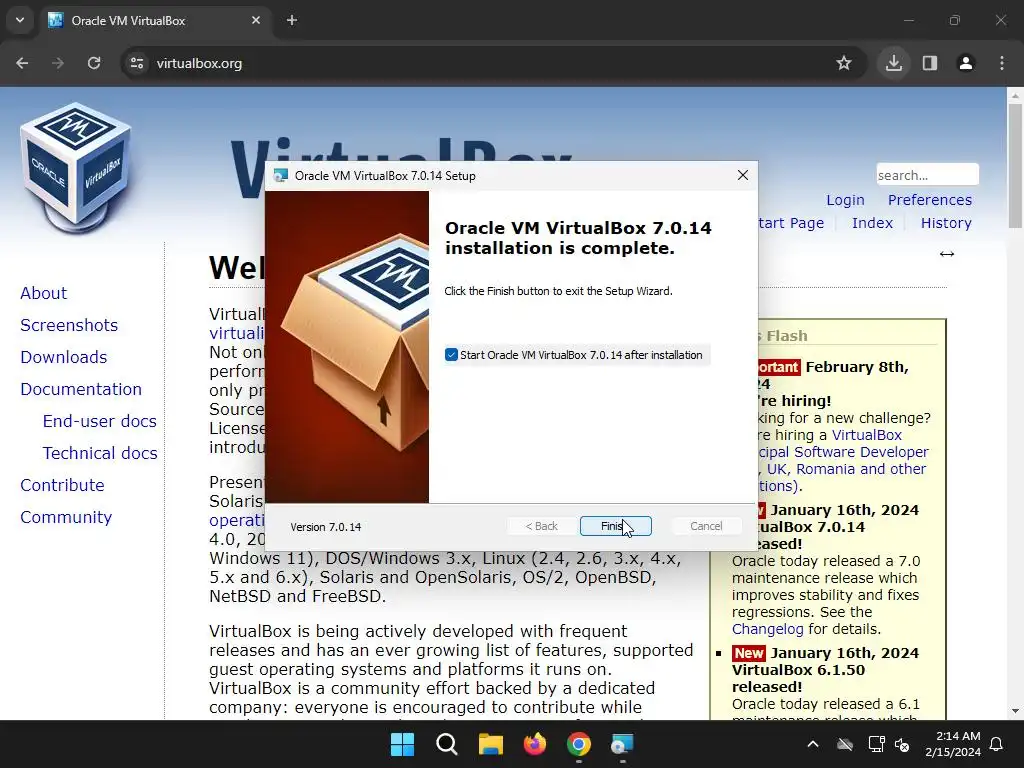Screen dimensions: 1024x768
Task: Open a new Chrome tab with plus
Action: pyautogui.click(x=292, y=20)
